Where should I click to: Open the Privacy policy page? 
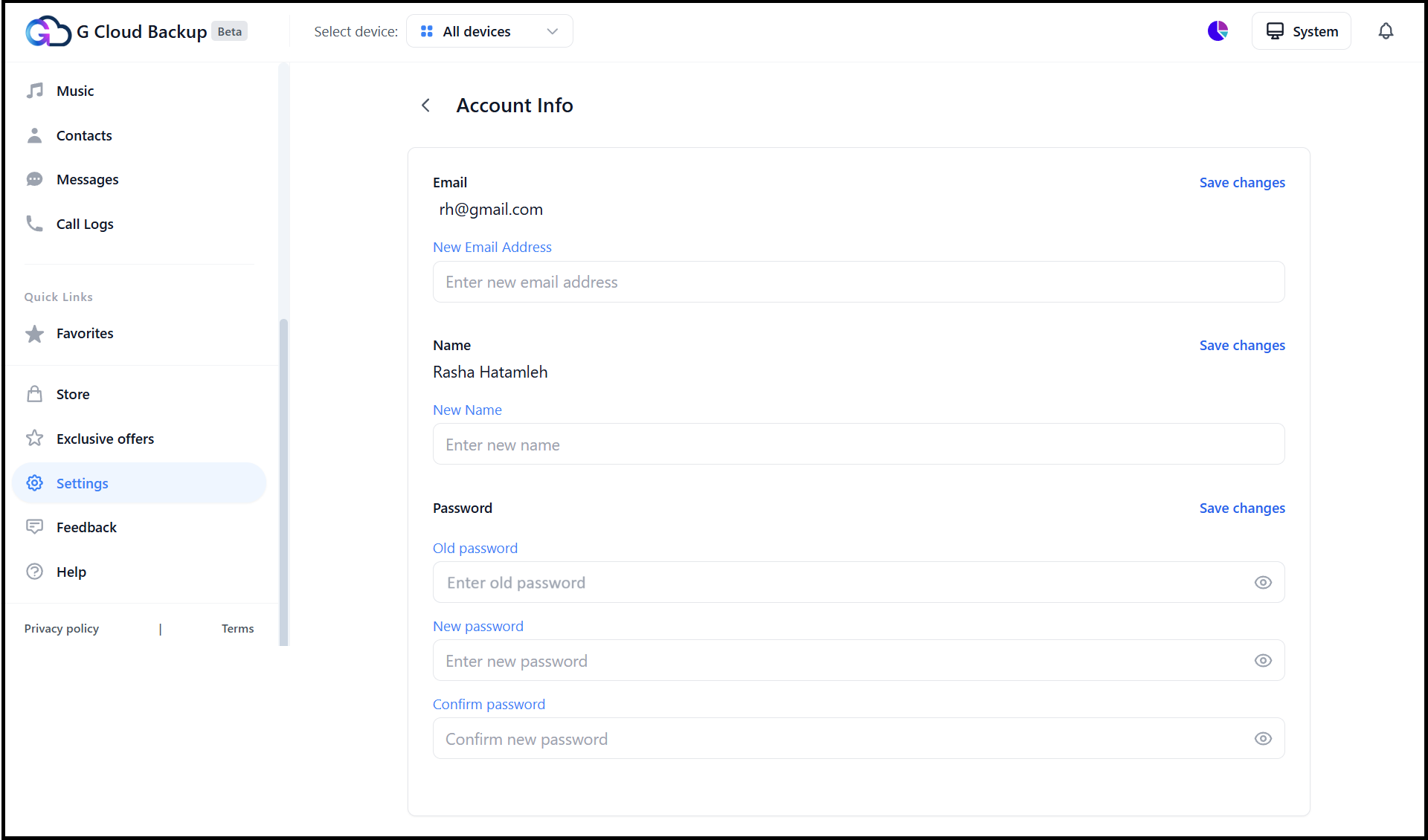[x=61, y=628]
